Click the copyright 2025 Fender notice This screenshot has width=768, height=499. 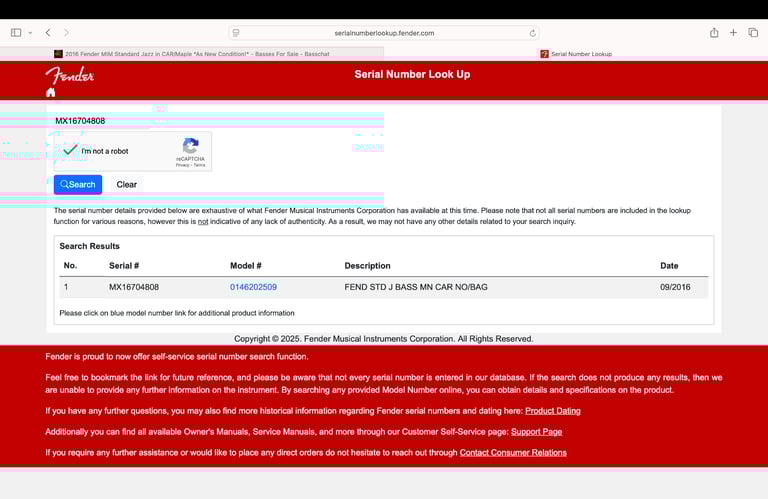click(384, 339)
